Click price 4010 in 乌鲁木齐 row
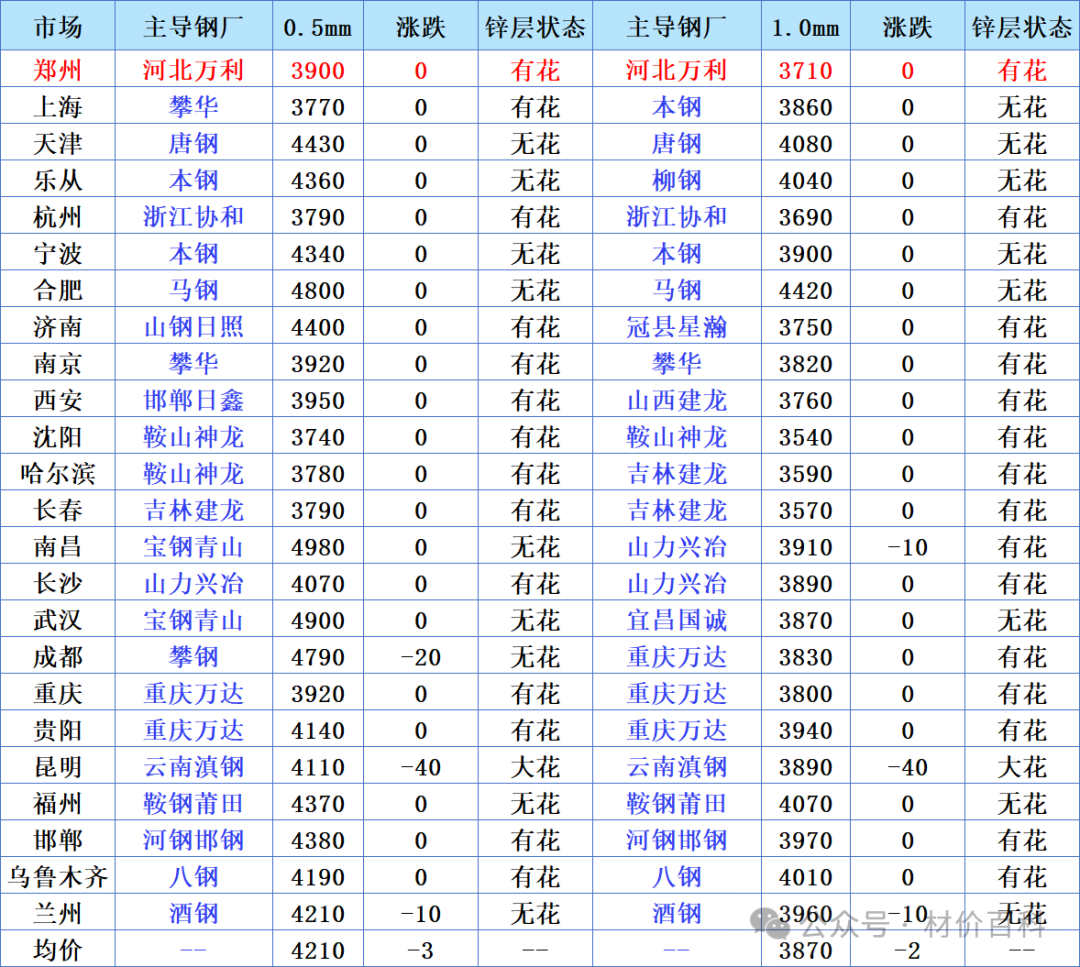This screenshot has width=1080, height=967. [x=806, y=877]
